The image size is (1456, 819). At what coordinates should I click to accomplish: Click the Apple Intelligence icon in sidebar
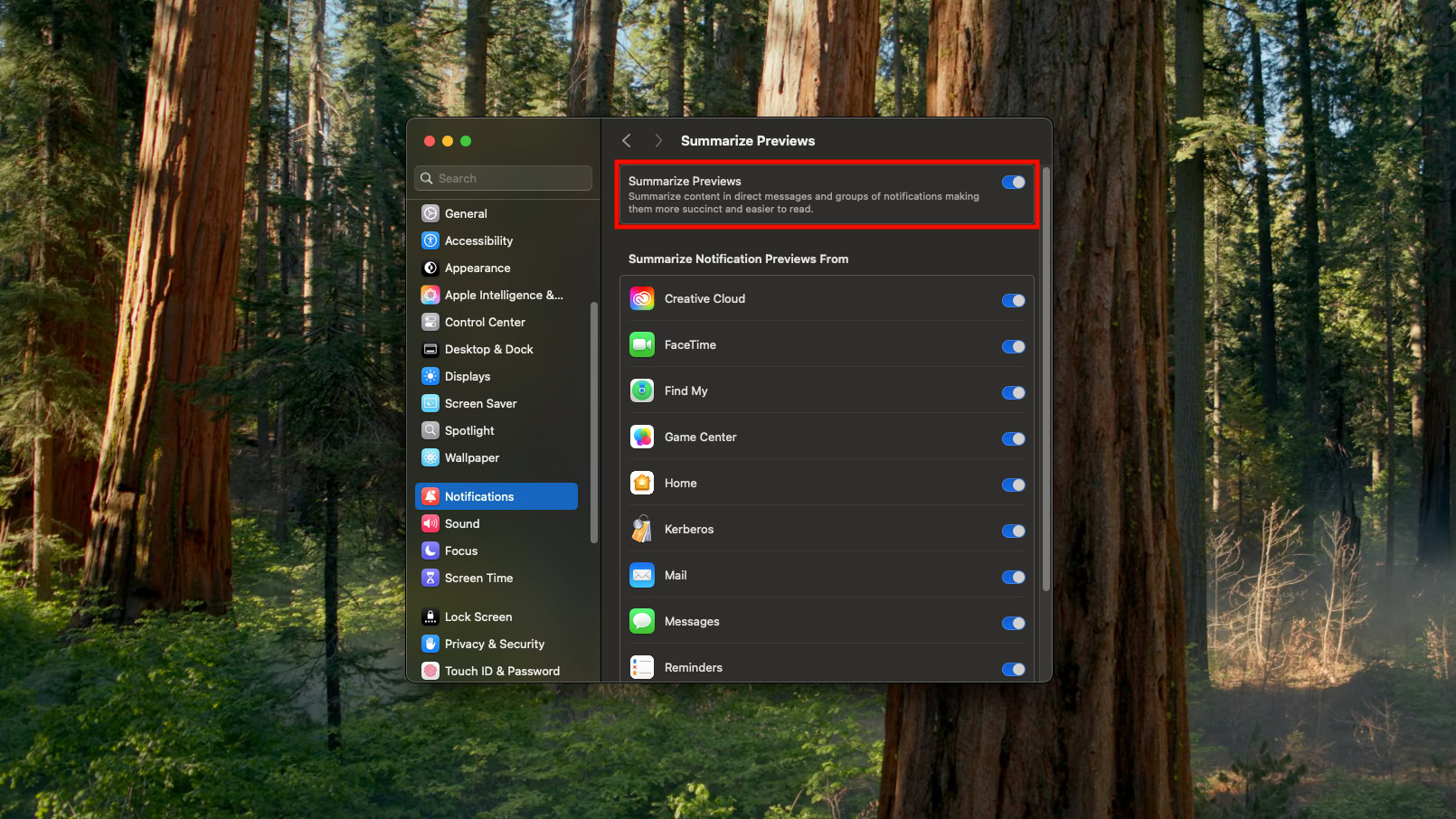coord(430,295)
